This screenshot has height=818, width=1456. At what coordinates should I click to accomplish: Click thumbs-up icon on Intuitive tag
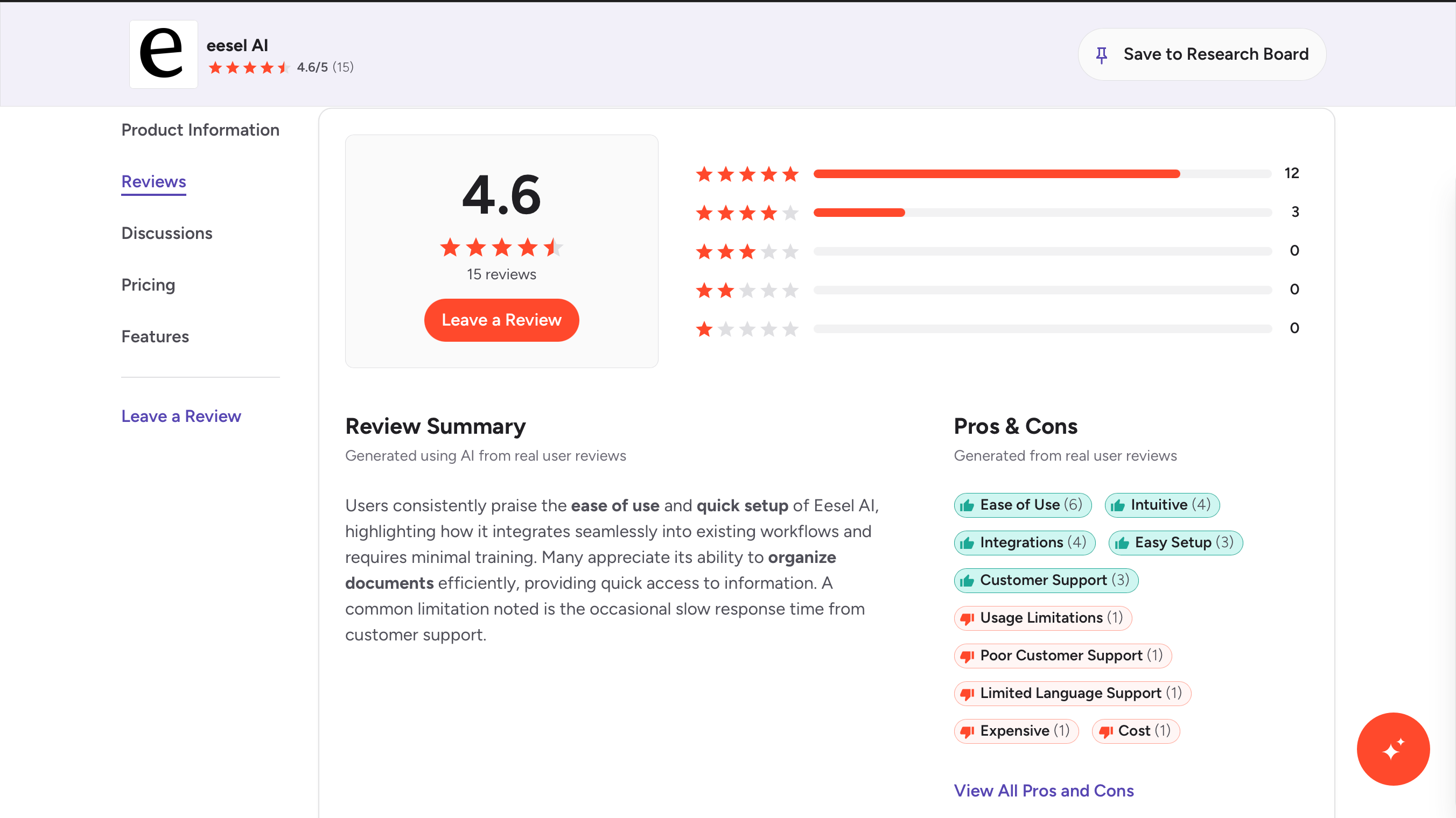coord(1117,505)
